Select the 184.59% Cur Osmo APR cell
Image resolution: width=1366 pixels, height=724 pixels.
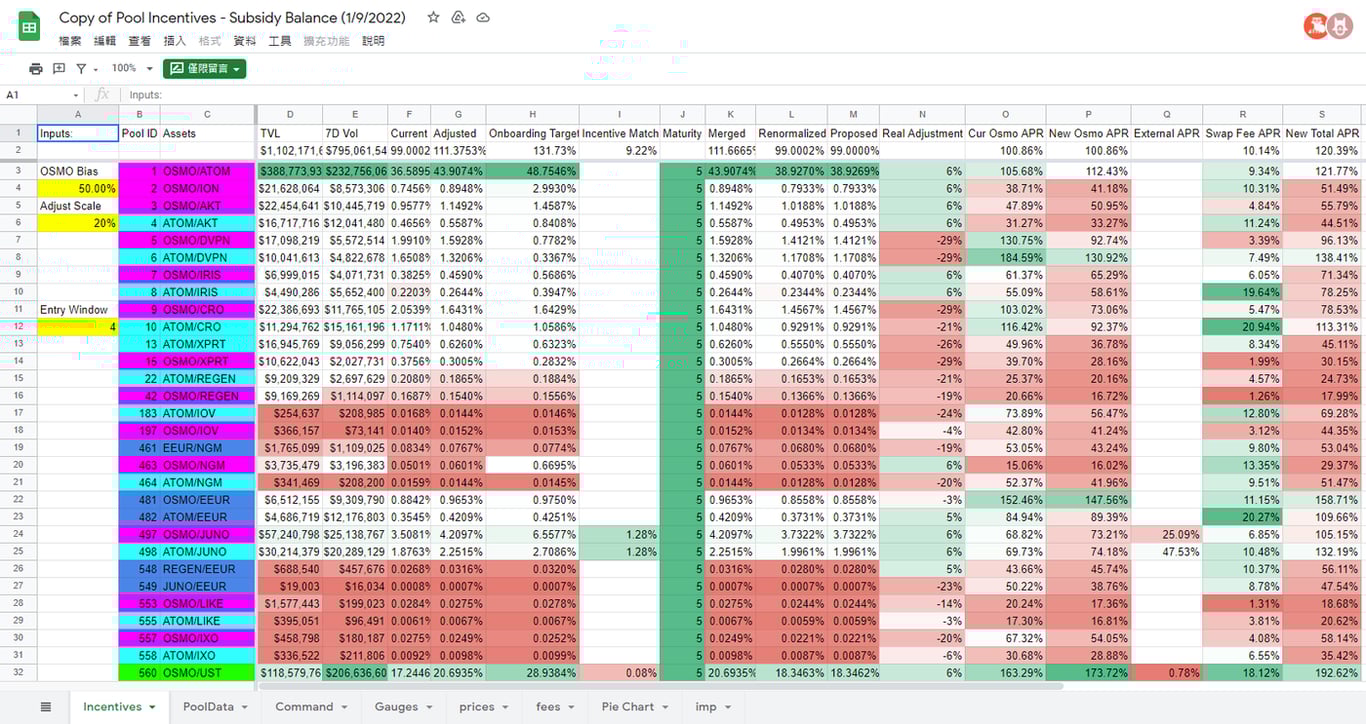coord(1006,257)
